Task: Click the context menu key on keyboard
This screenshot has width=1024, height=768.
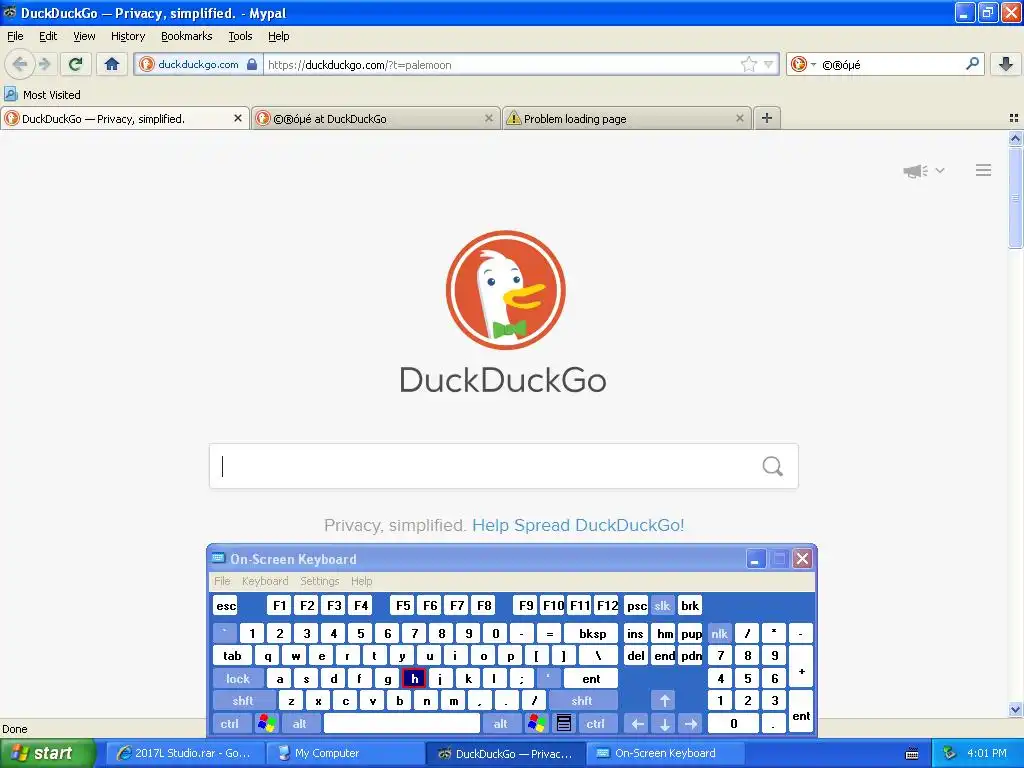Action: pyautogui.click(x=564, y=724)
